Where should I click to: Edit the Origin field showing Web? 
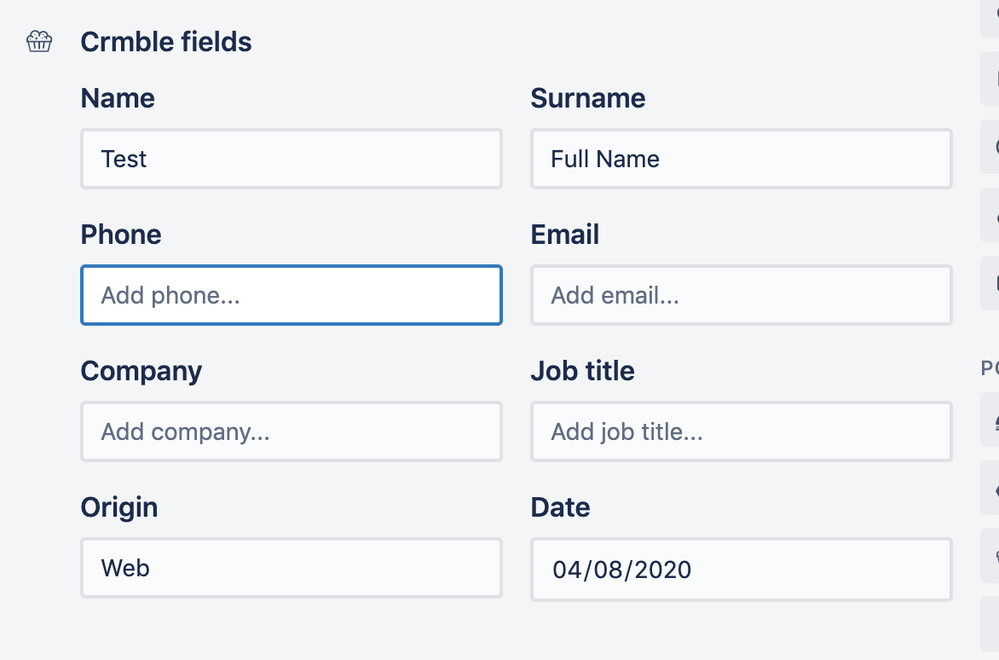pyautogui.click(x=291, y=568)
